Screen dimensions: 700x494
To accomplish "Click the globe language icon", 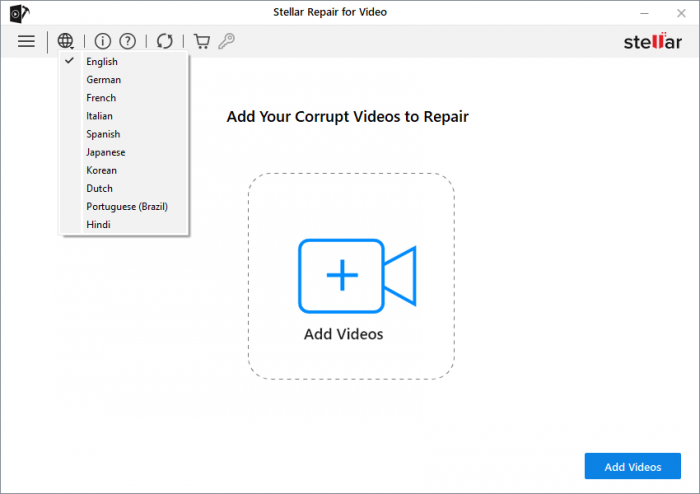I will (x=66, y=41).
